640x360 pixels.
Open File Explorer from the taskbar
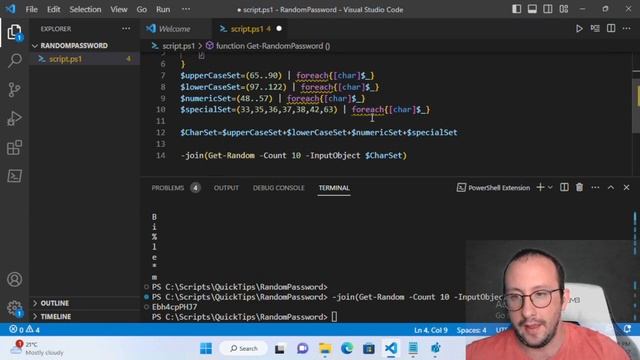pos(325,348)
